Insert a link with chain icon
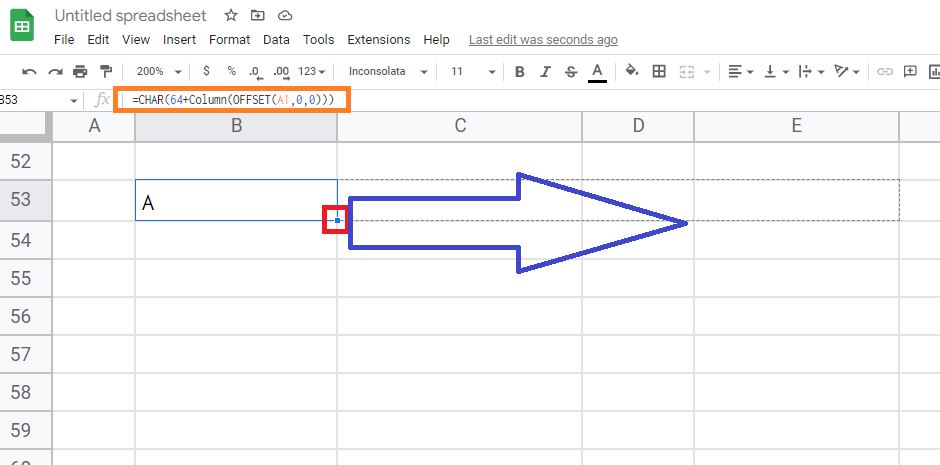This screenshot has height=465, width=940. click(x=884, y=72)
